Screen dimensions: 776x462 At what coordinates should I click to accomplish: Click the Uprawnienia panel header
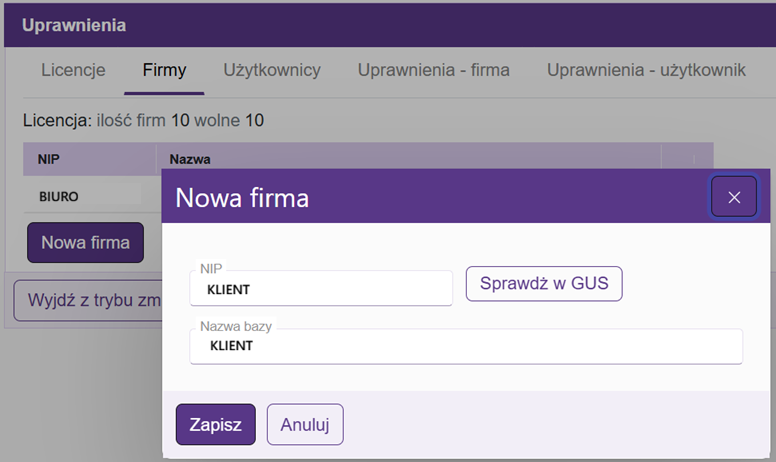(x=388, y=24)
